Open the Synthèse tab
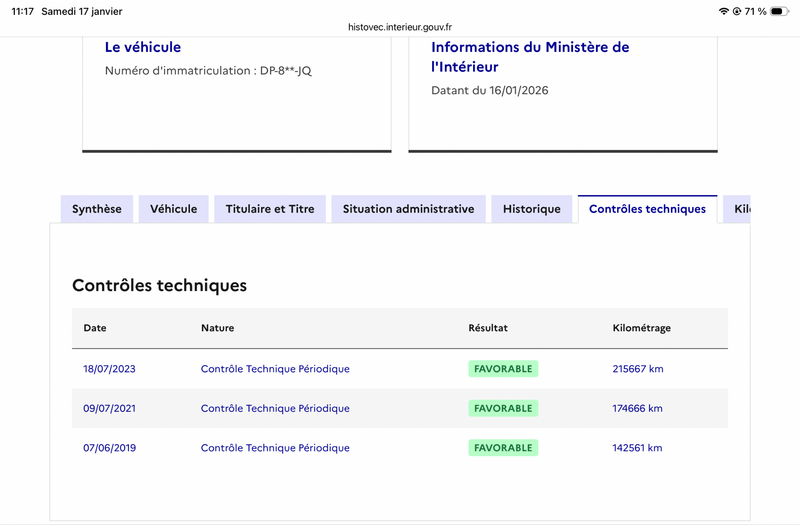Viewport: 800px width, 525px height. pos(97,209)
